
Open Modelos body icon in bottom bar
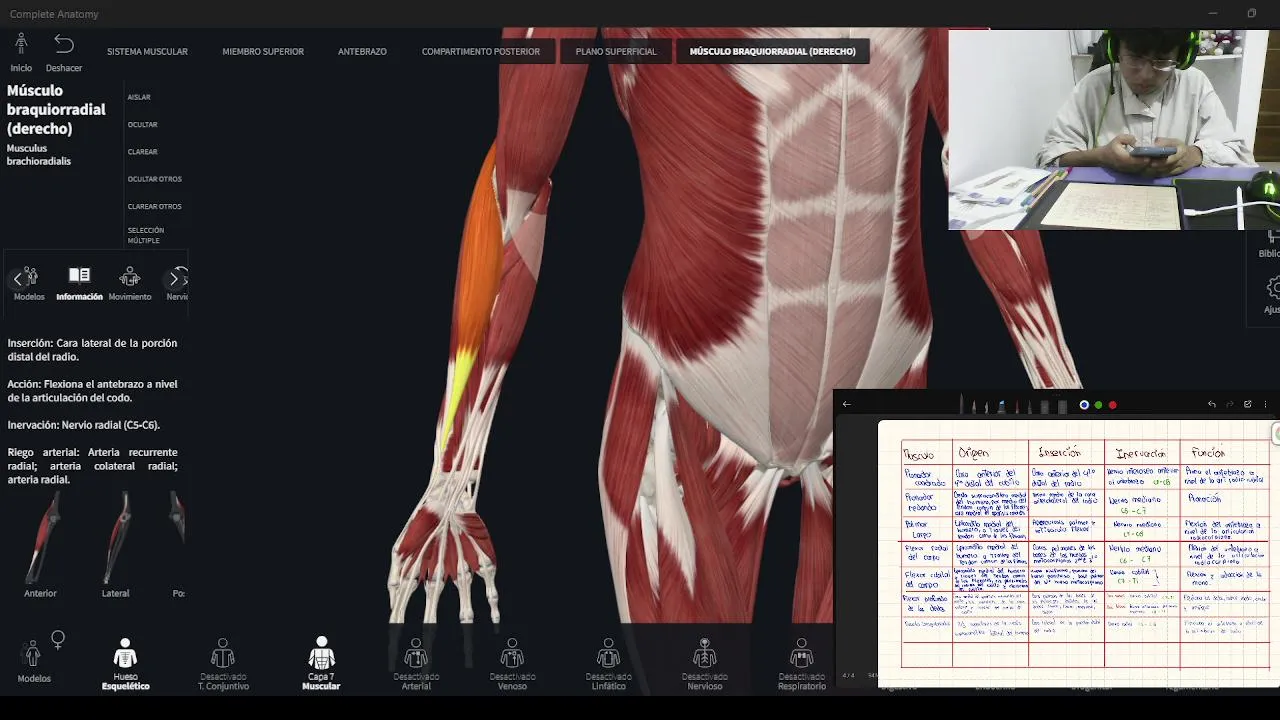coord(33,654)
